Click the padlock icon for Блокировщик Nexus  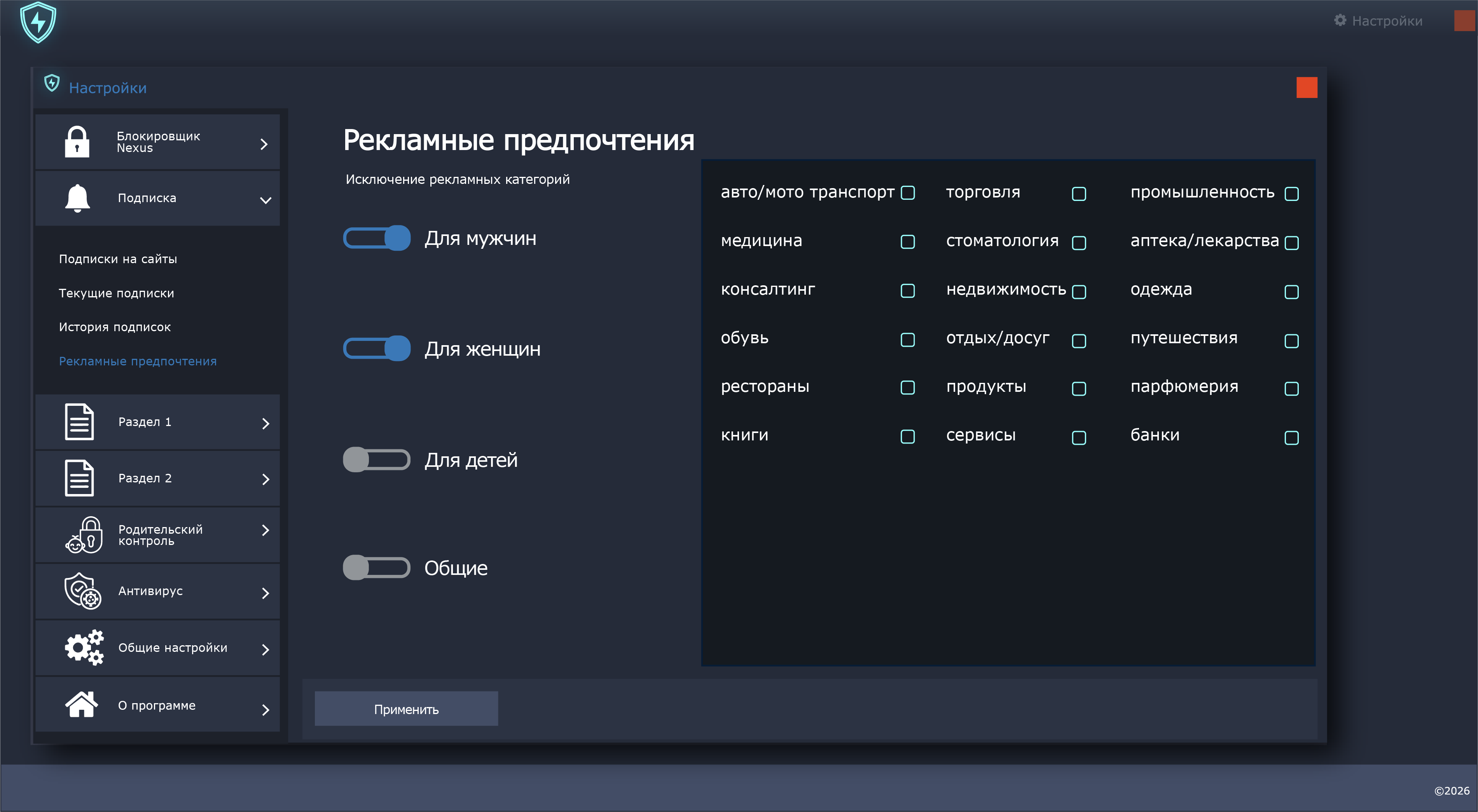pos(77,142)
